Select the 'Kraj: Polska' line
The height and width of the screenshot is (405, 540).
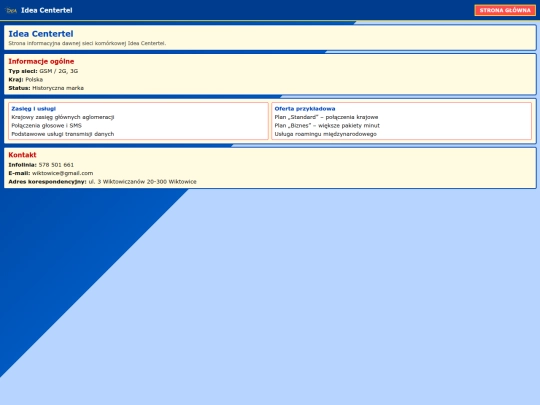25,80
